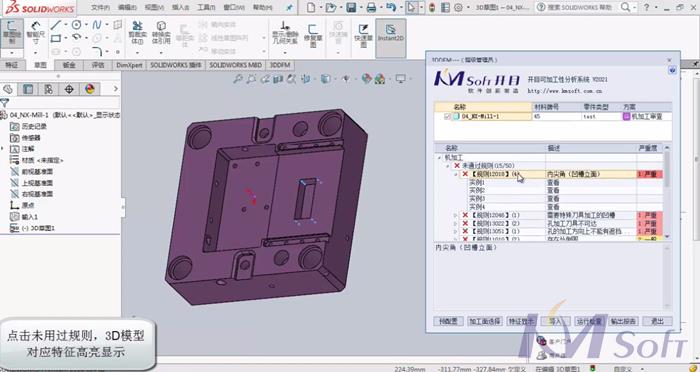Open the 编辑 (Edit) menu
The height and width of the screenshot is (372, 700).
tap(128, 7)
